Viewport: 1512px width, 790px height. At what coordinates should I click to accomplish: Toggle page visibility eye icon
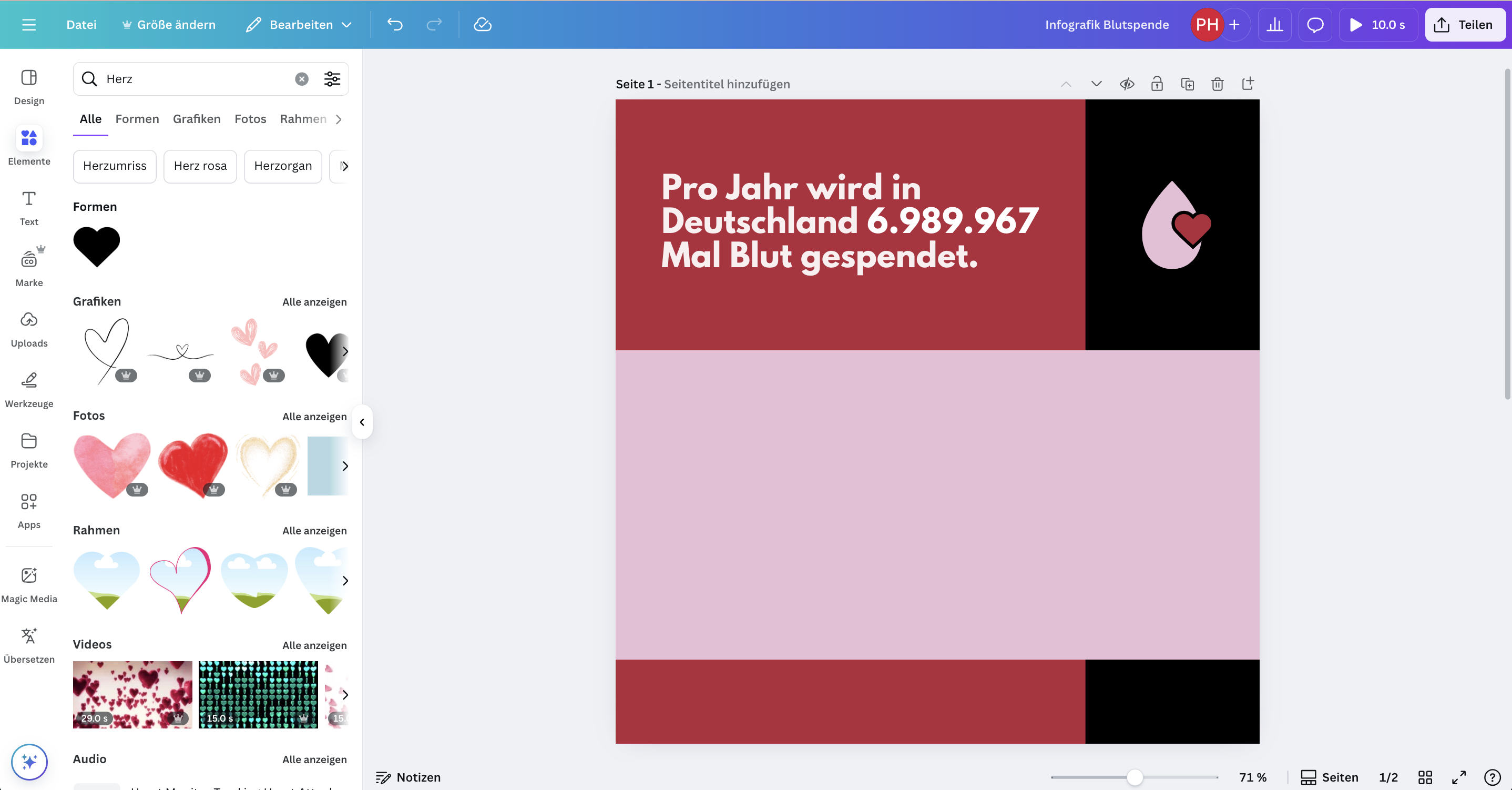(1126, 84)
